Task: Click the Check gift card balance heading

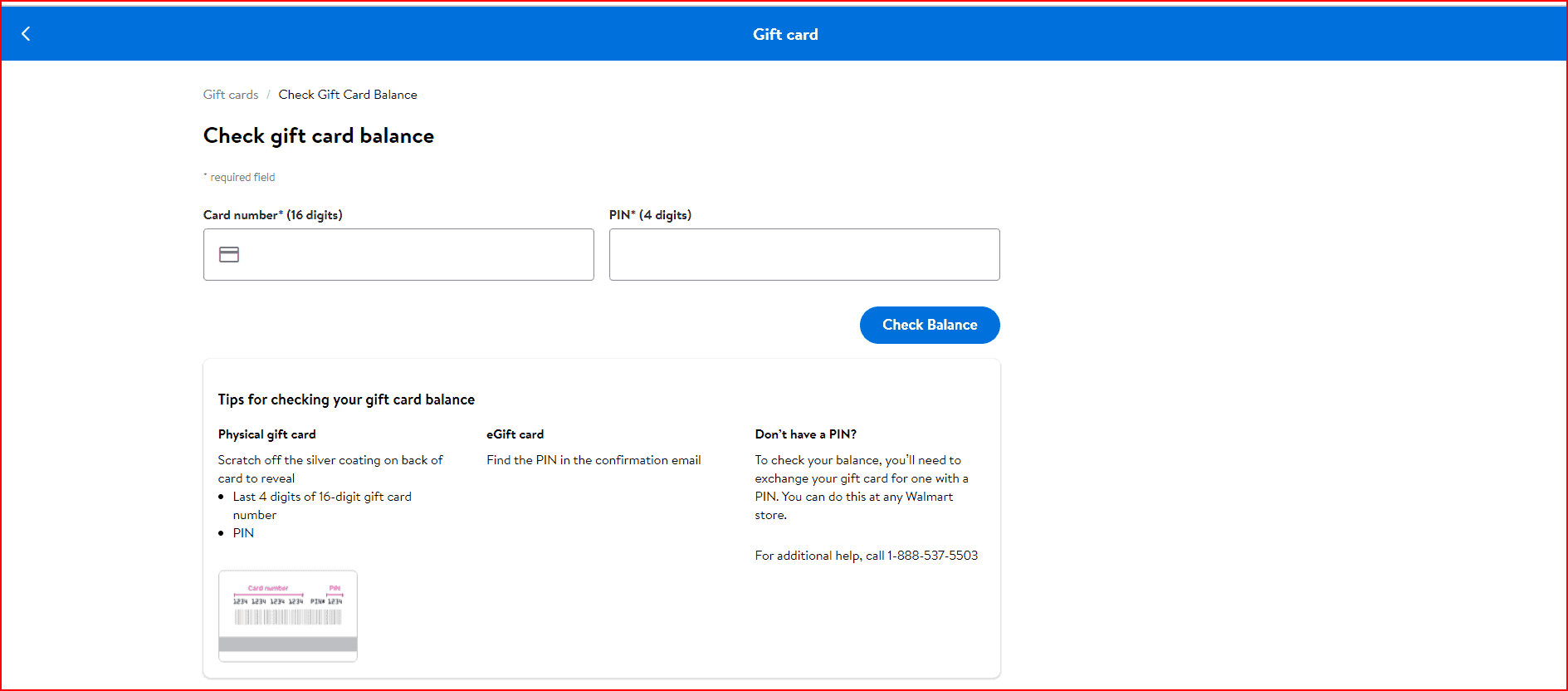Action: click(319, 136)
